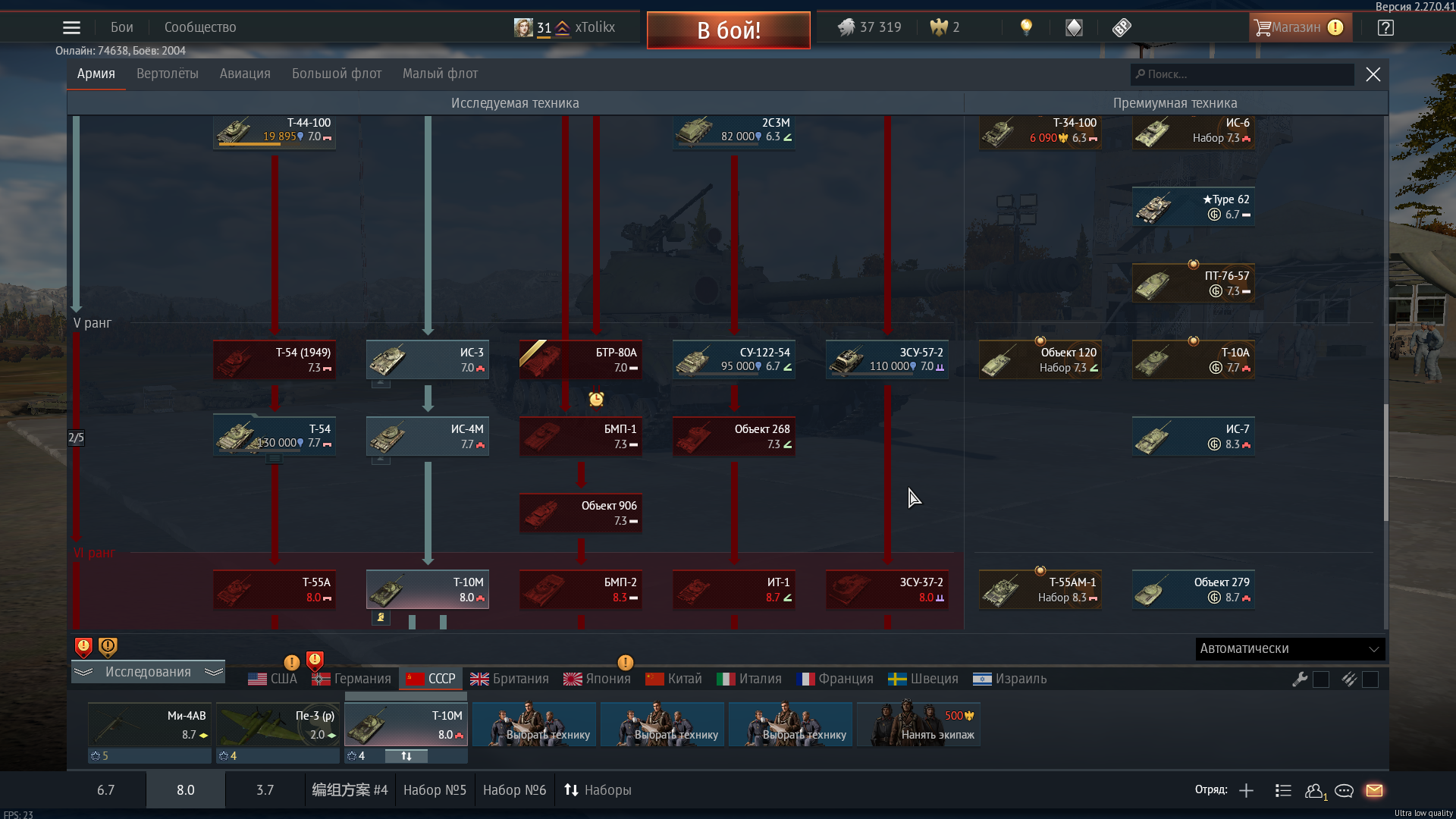
Task: Open the glowing mail envelope icon
Action: [x=1374, y=790]
